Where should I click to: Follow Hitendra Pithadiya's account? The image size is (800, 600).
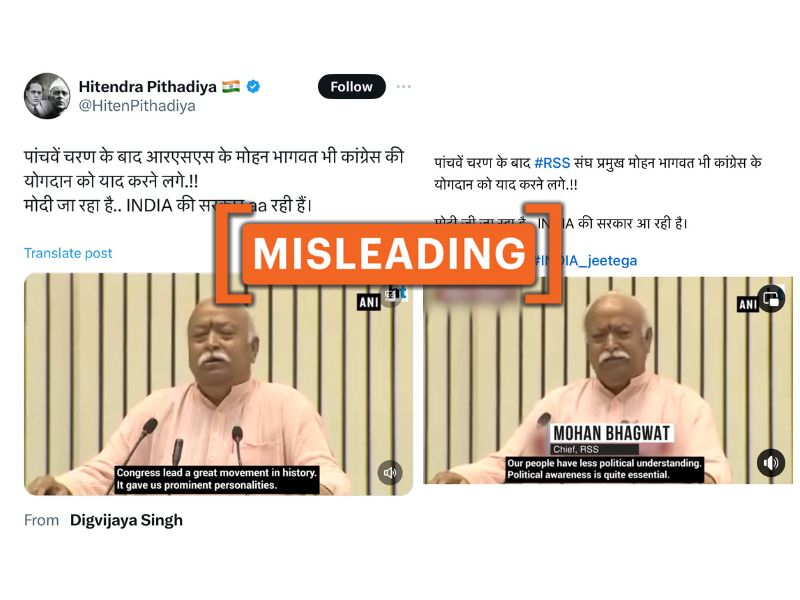pyautogui.click(x=352, y=87)
